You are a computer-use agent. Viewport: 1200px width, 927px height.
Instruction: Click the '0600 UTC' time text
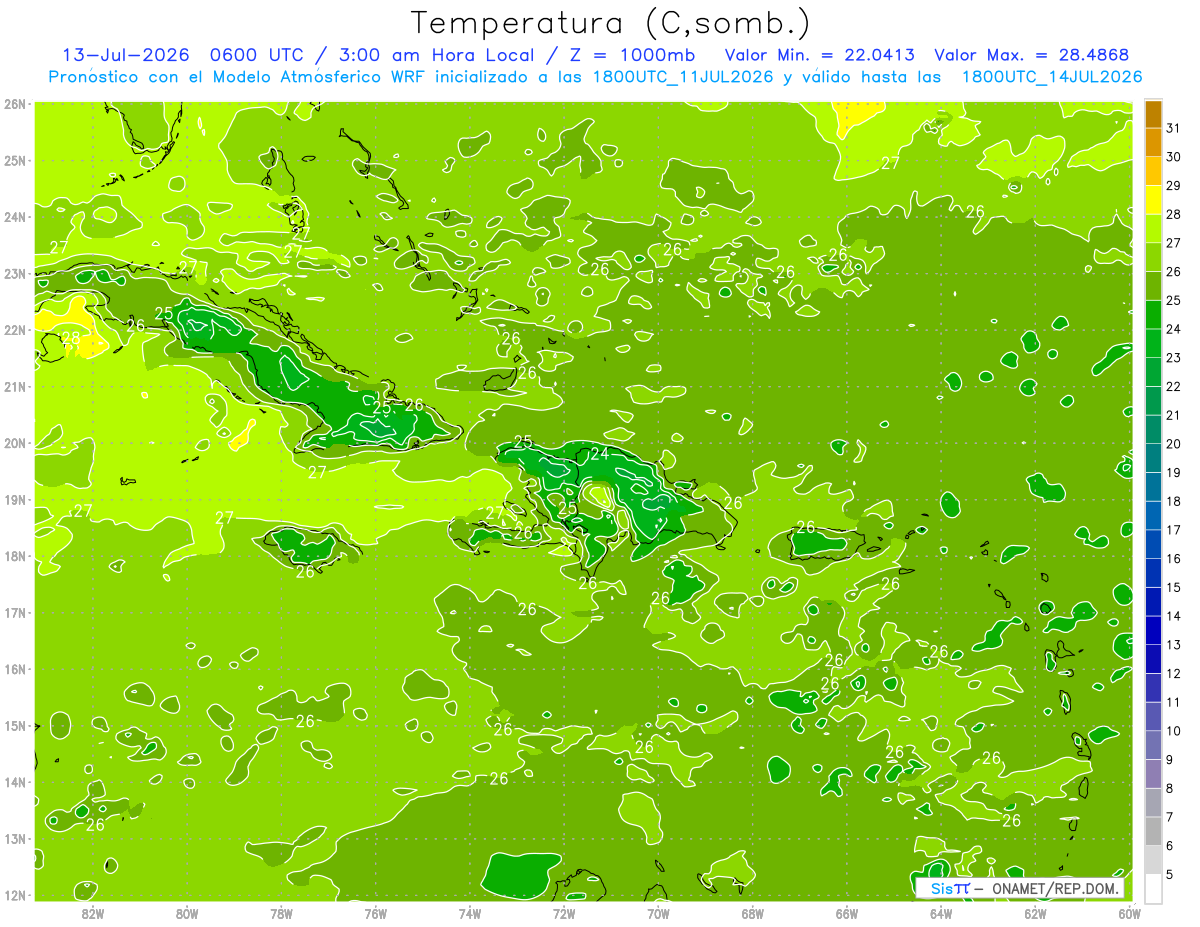tap(255, 55)
